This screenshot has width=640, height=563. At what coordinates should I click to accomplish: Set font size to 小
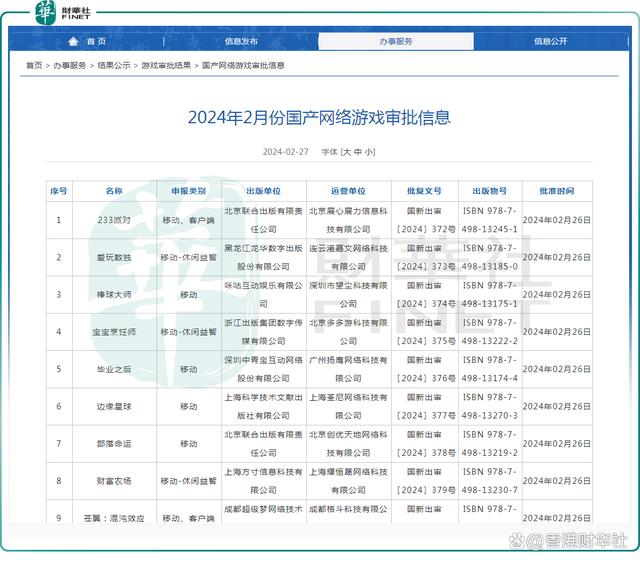pyautogui.click(x=369, y=152)
